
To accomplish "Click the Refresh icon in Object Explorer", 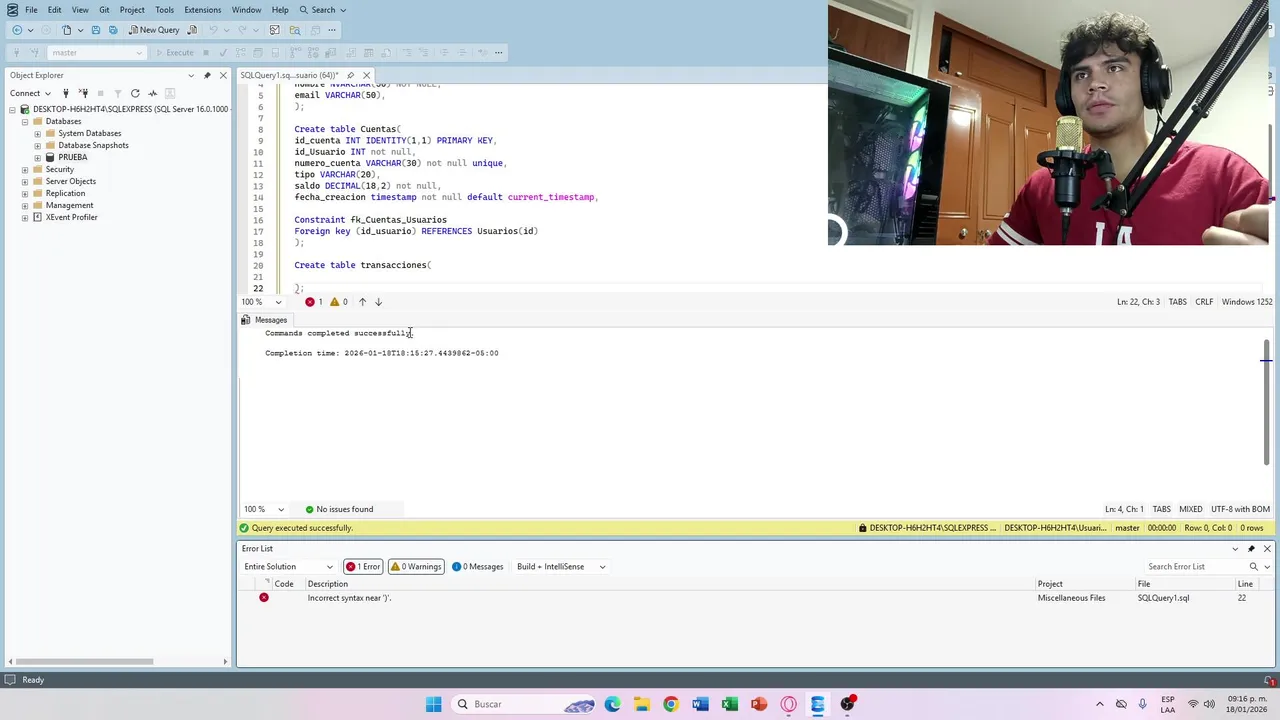I will (x=135, y=93).
